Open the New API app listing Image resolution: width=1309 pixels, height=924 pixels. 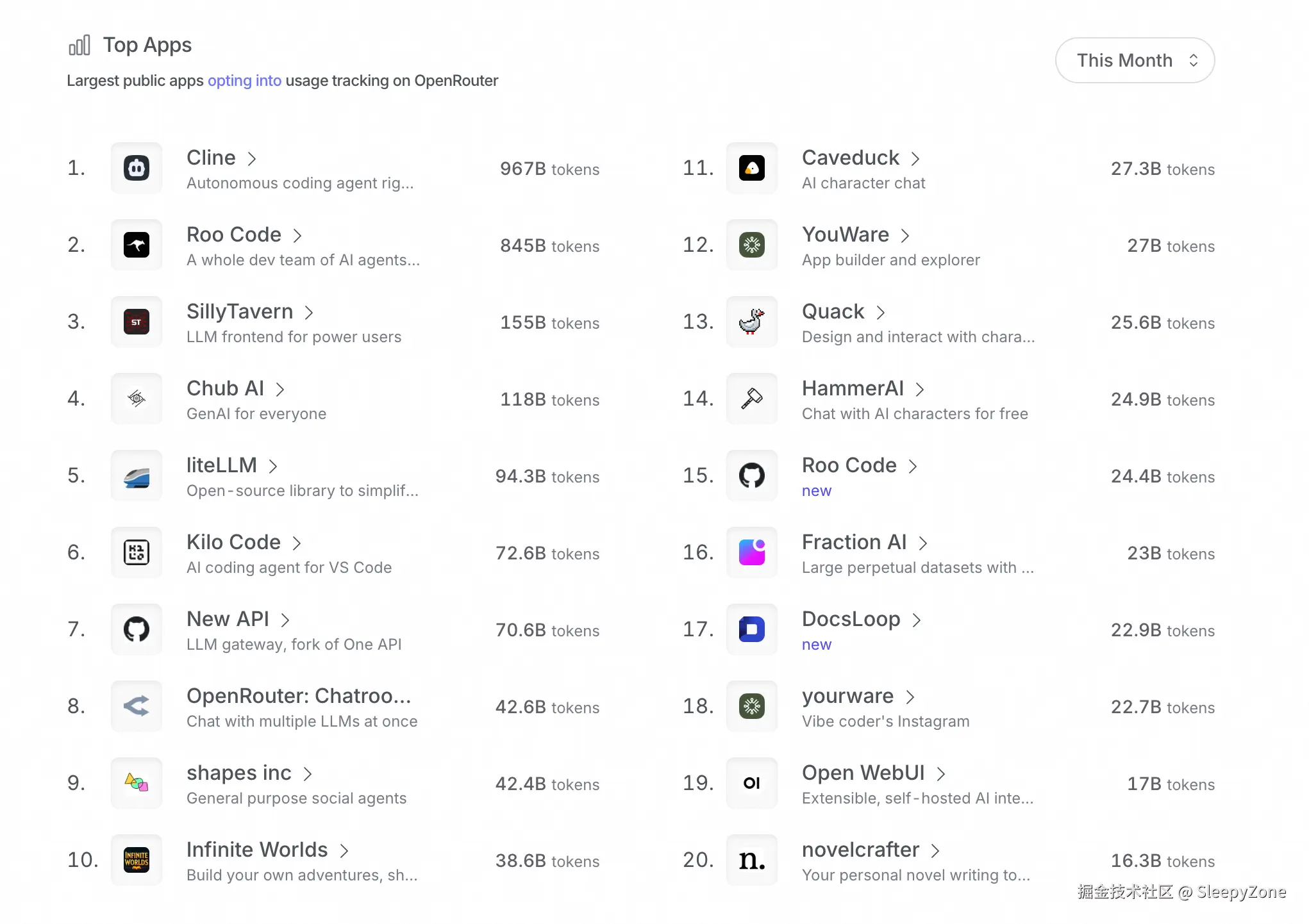click(x=228, y=619)
